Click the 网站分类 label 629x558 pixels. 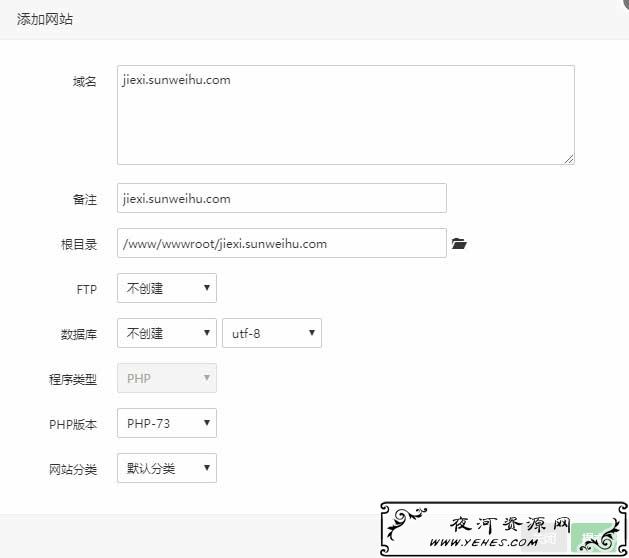[x=73, y=469]
